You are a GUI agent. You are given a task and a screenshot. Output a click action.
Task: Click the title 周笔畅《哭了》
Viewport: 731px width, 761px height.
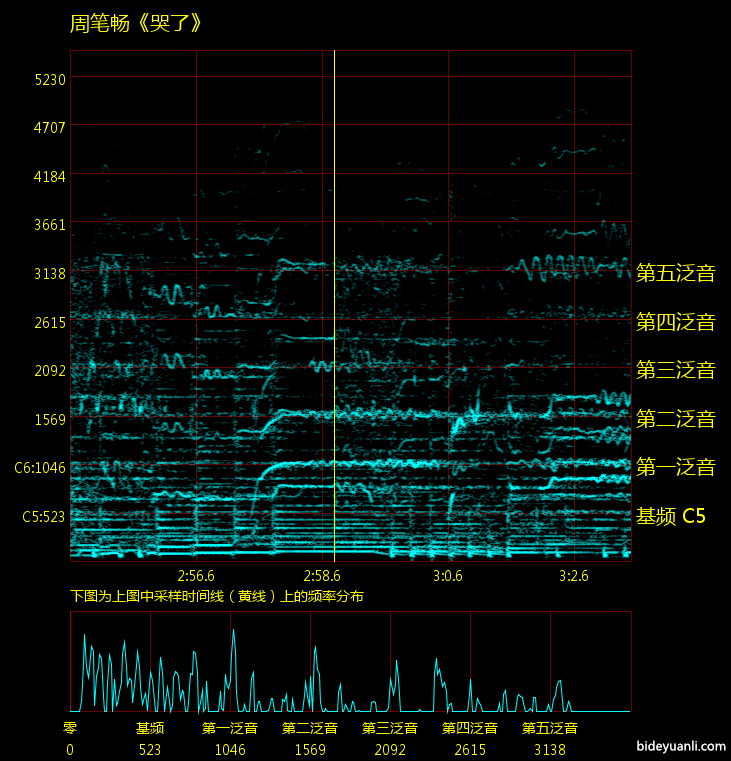click(x=136, y=24)
